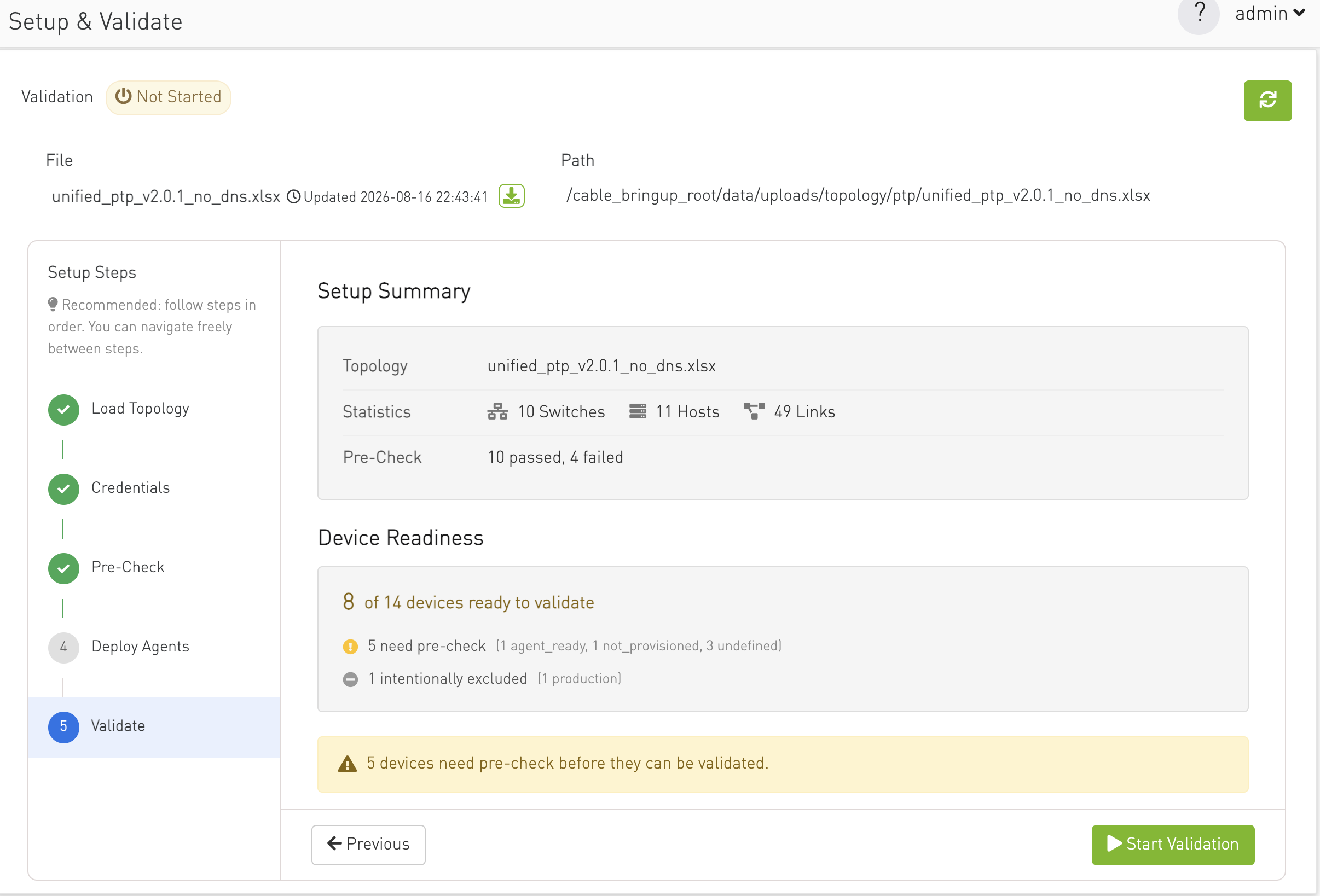This screenshot has height=896, width=1320.
Task: Click '8 of 14 devices ready to validate'
Action: [468, 602]
